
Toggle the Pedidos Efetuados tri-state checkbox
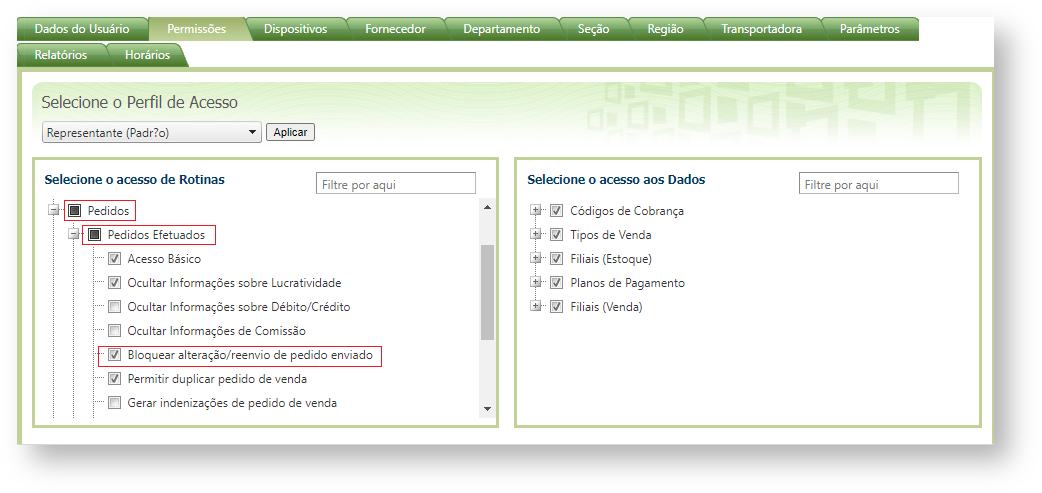(x=94, y=235)
